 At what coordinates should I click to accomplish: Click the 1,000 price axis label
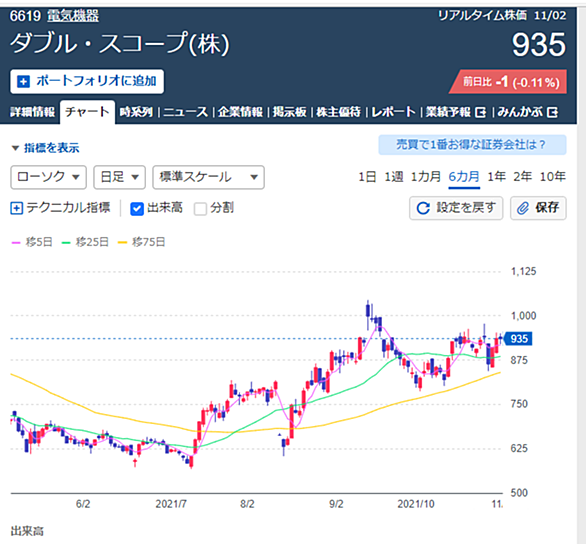tap(524, 316)
